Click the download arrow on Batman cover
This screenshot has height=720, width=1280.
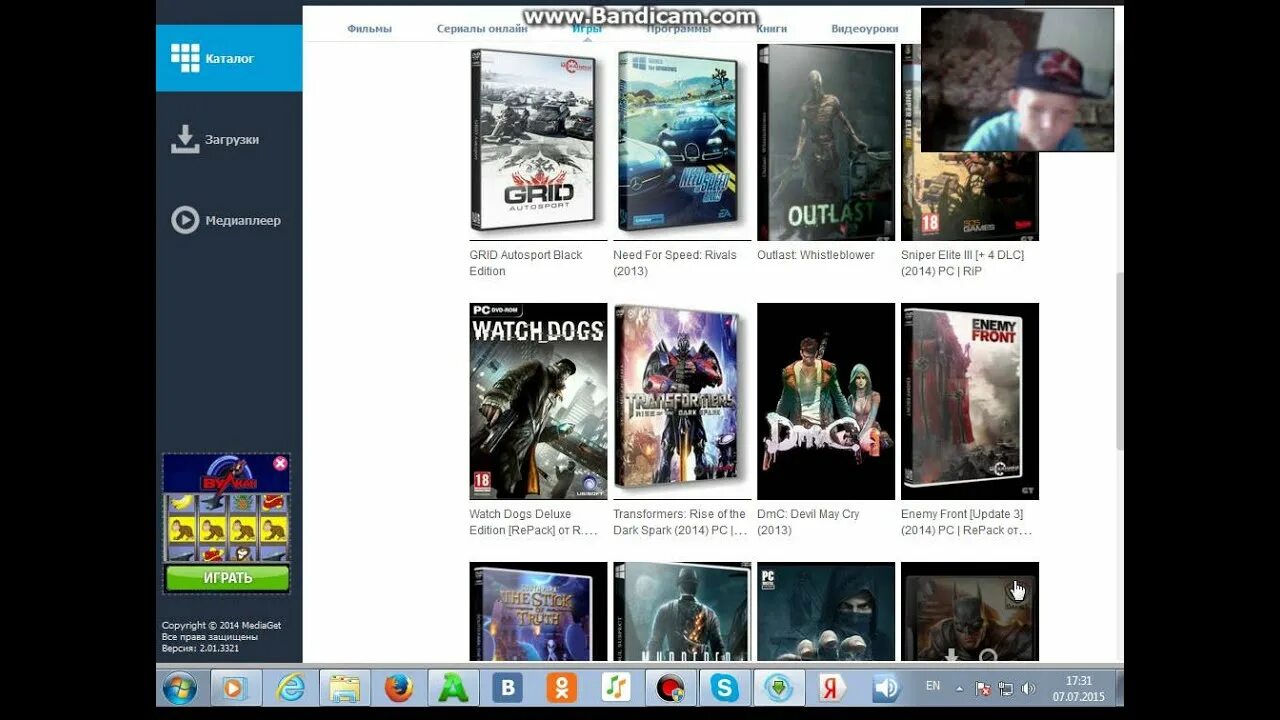(952, 656)
